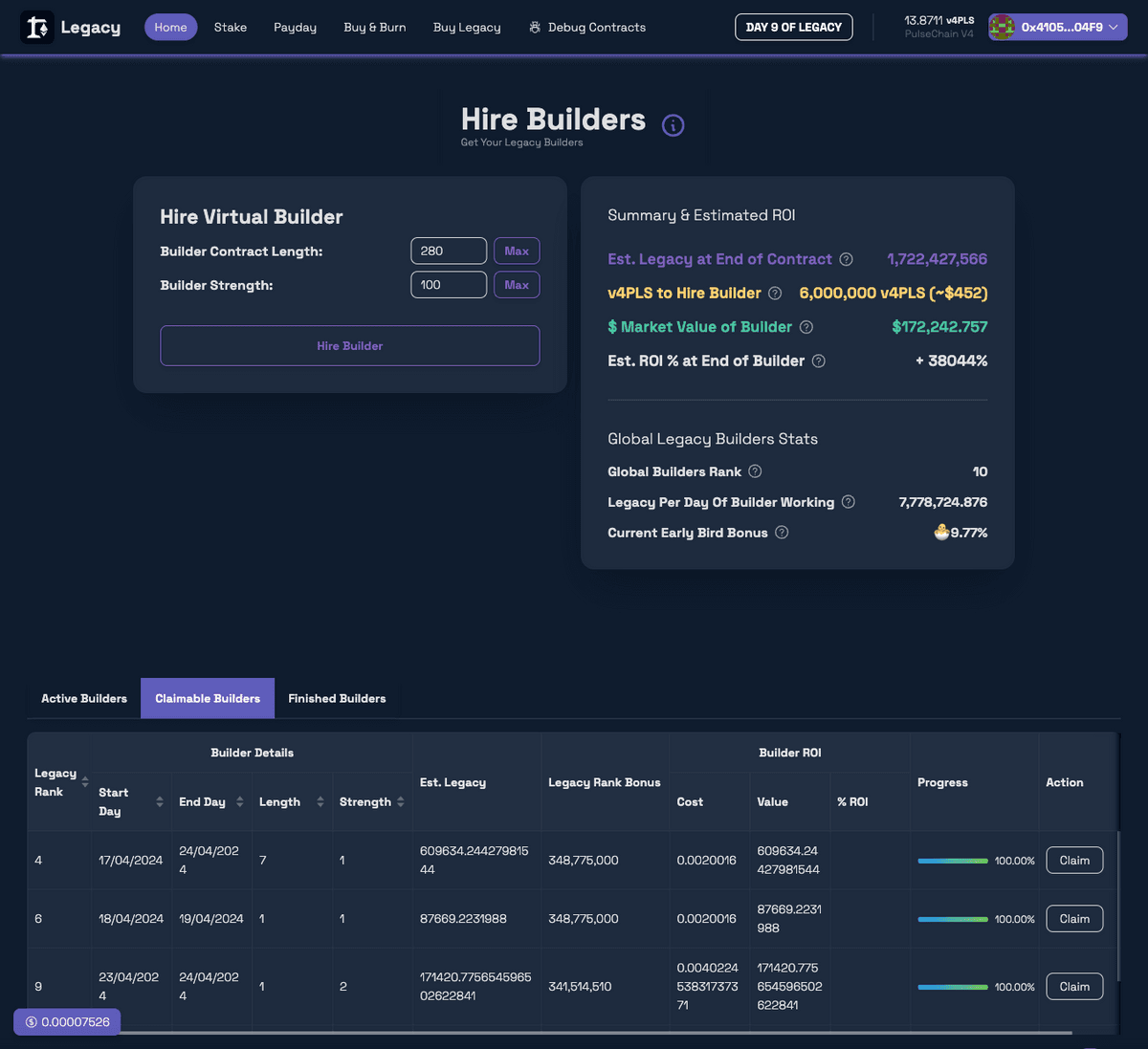Sort the table by Strength column

pyautogui.click(x=400, y=801)
